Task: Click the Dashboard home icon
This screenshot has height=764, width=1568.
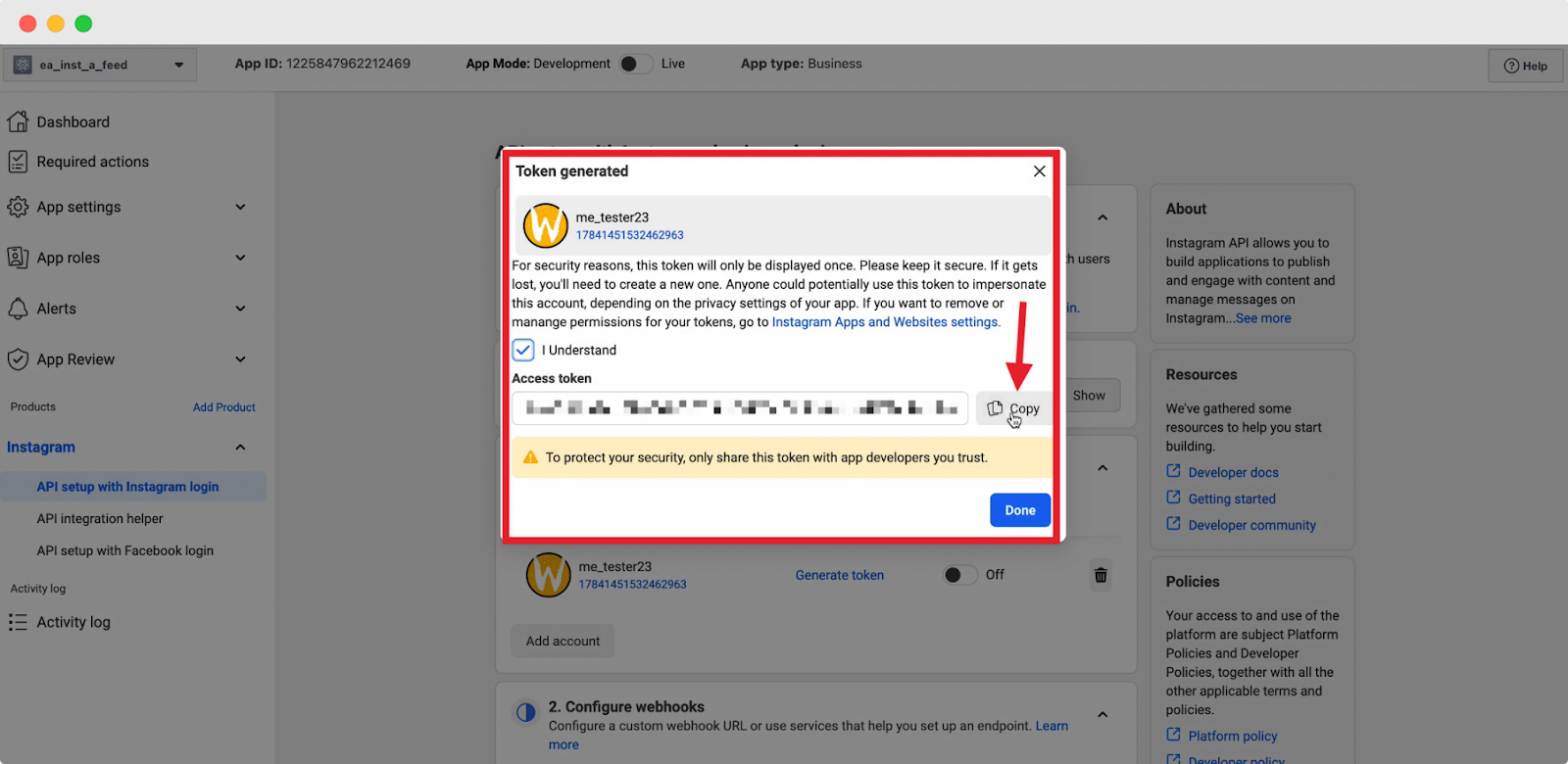Action: 18,121
